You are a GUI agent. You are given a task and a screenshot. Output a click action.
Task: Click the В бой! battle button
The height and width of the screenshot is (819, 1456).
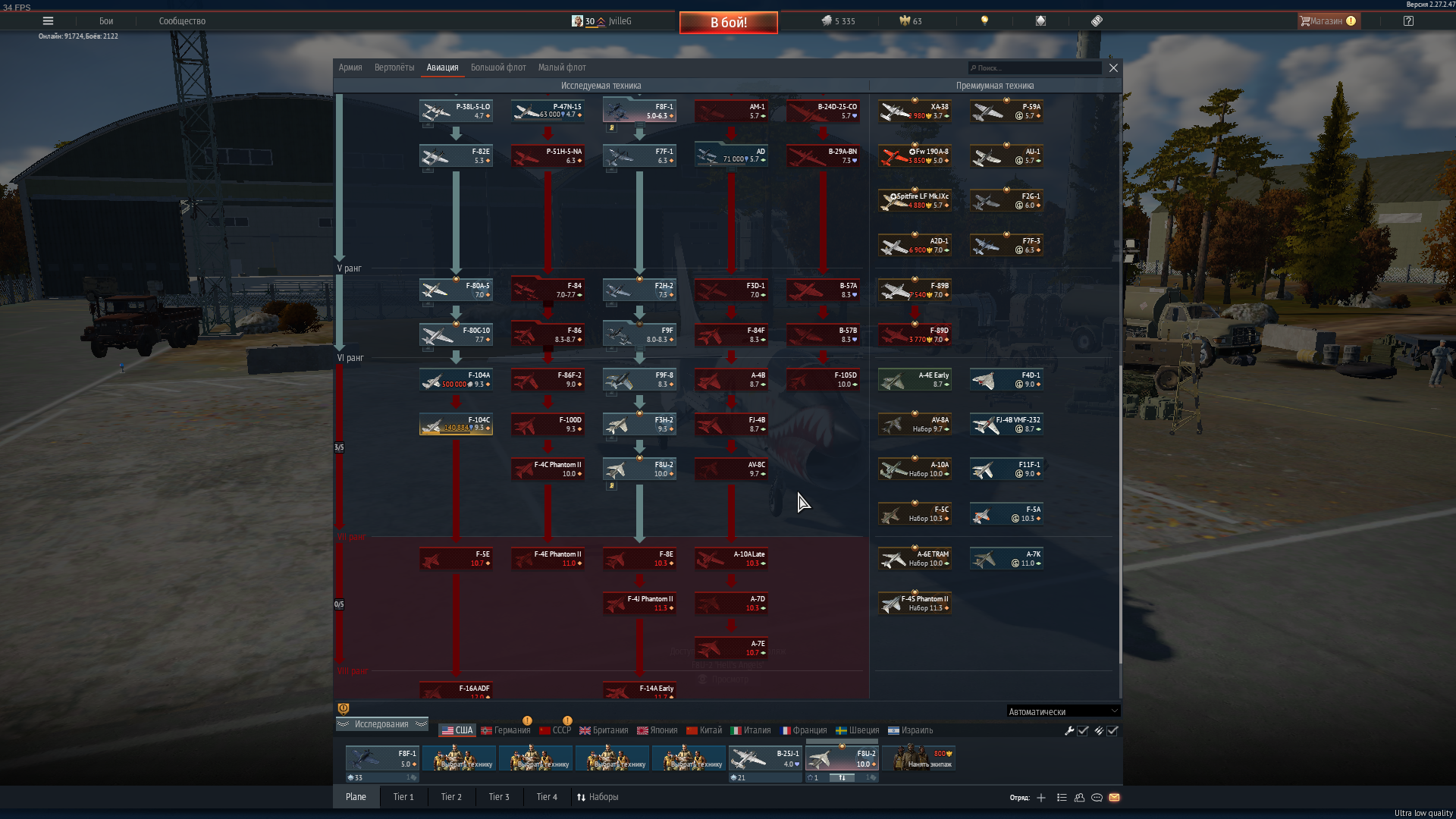coord(728,23)
